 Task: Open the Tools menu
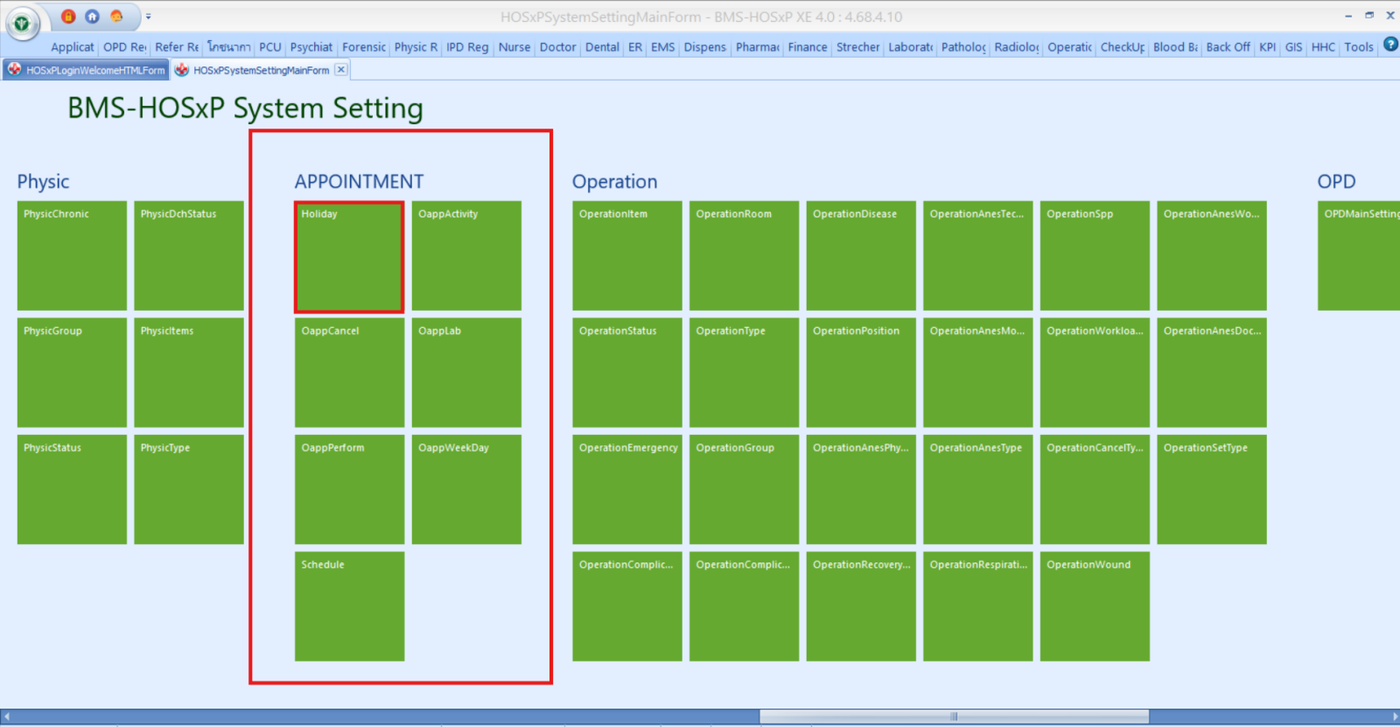1359,47
